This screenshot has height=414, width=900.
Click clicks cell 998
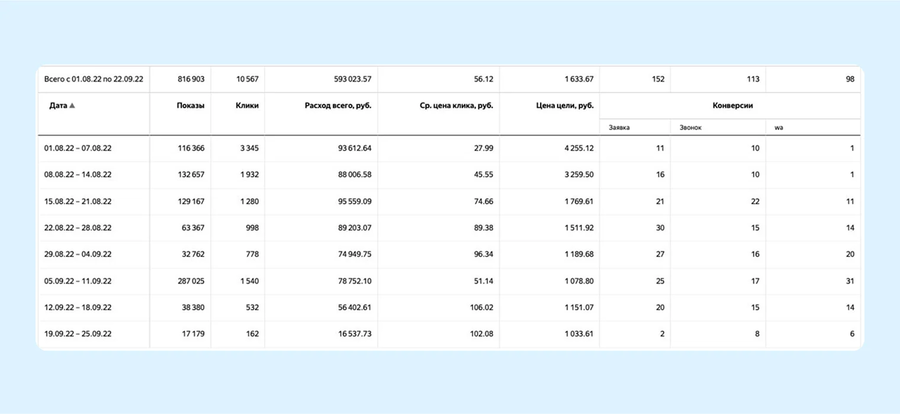(x=253, y=228)
